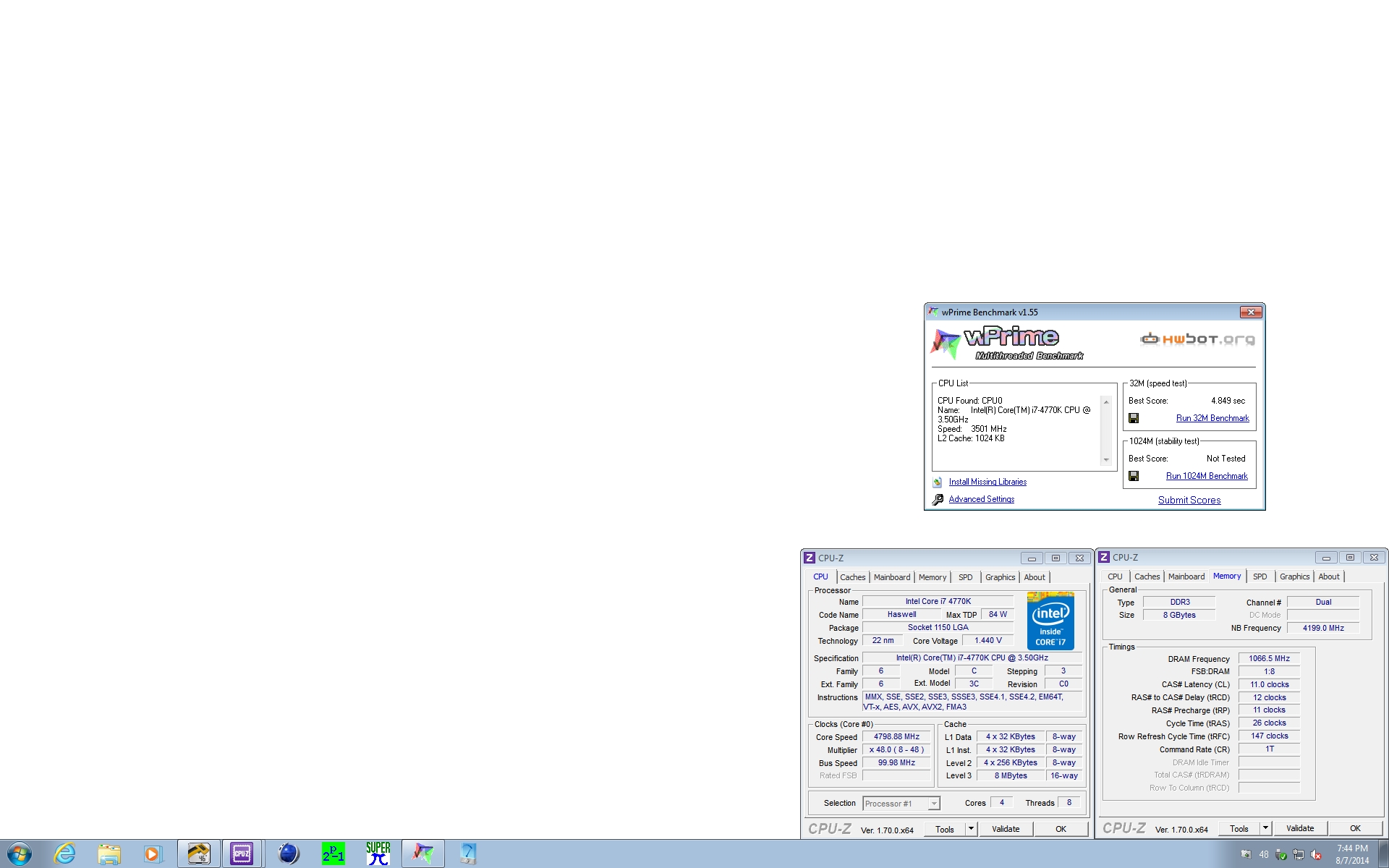Viewport: 1389px width, 868px height.
Task: Open the Windows Start menu orb
Action: [19, 854]
